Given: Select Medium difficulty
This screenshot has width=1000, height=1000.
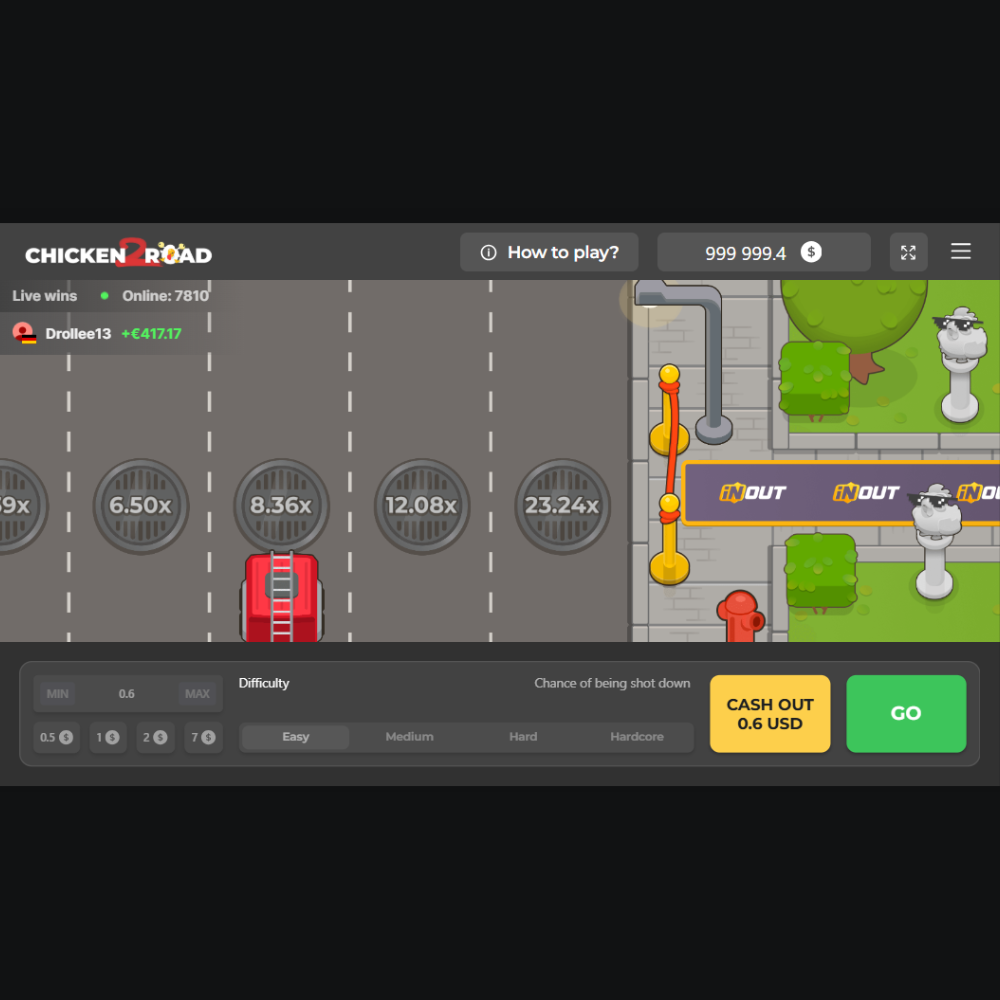Looking at the screenshot, I should [409, 737].
